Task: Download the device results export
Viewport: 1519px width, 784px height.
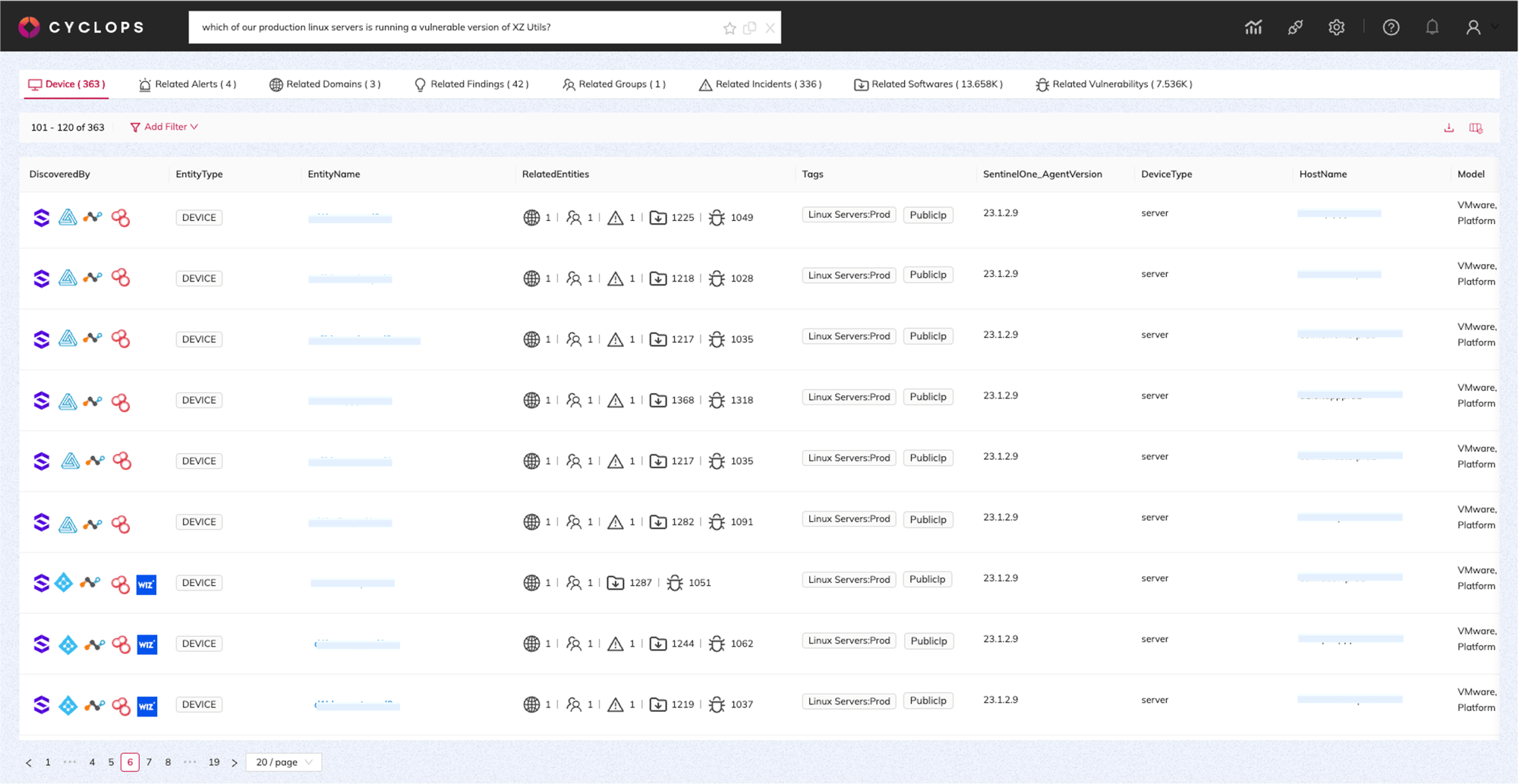Action: pyautogui.click(x=1448, y=128)
